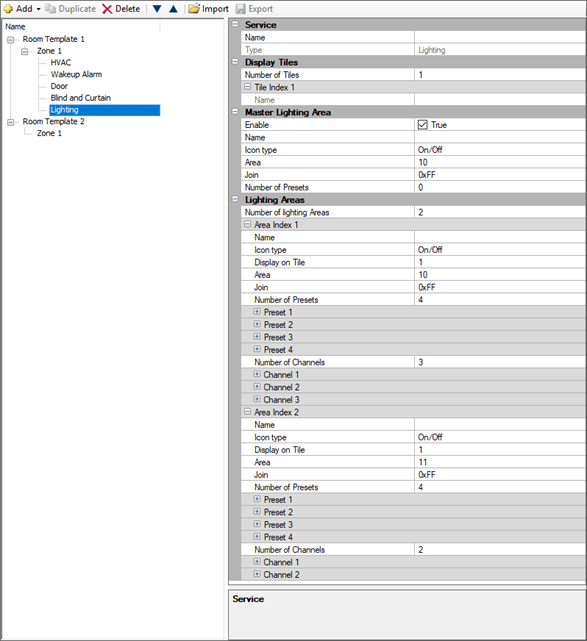Delete the selected item with red X
The width and height of the screenshot is (587, 641).
(x=107, y=9)
